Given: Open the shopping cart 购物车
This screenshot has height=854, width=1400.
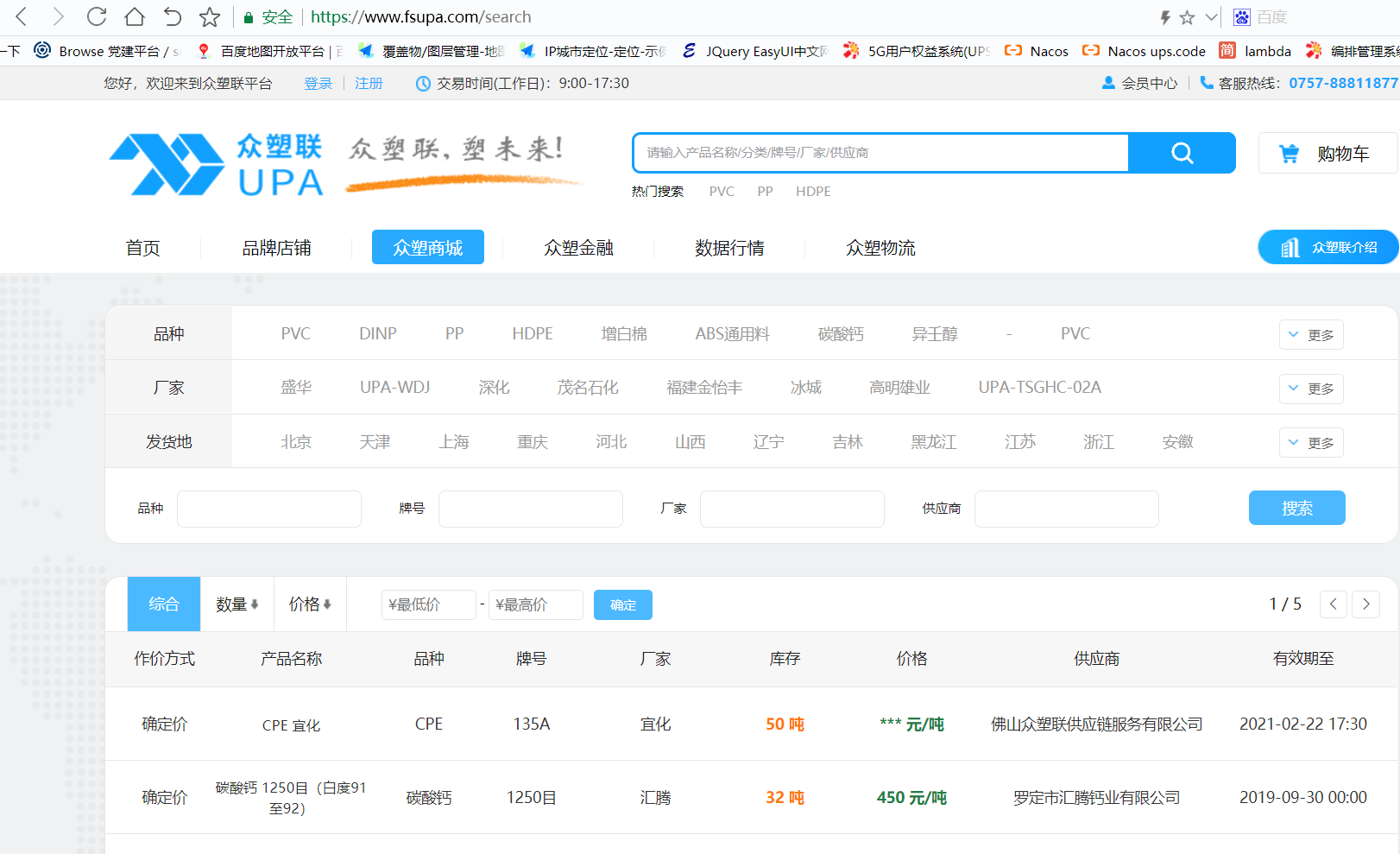Looking at the screenshot, I should point(1327,154).
